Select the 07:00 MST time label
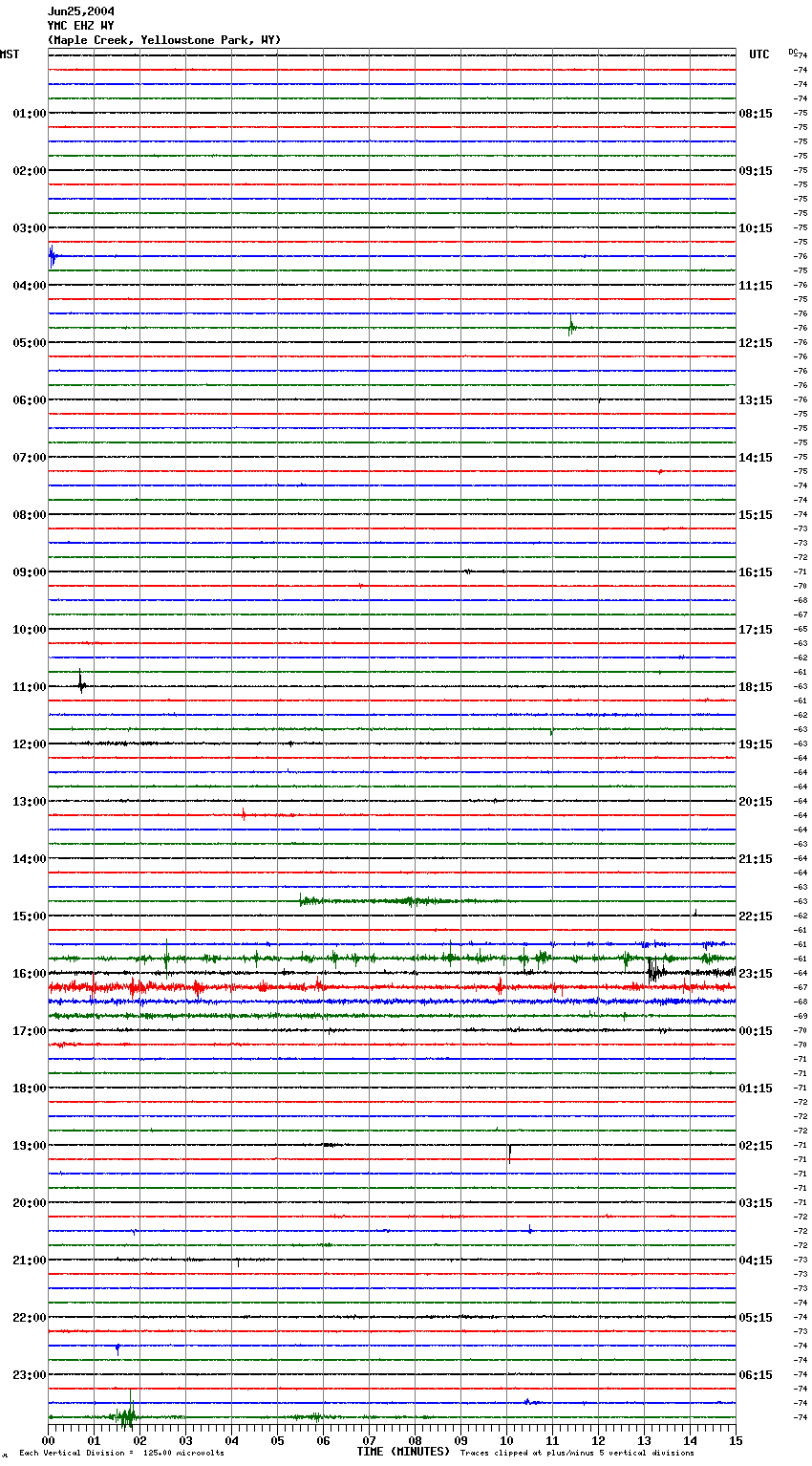This screenshot has height=1466, width=812. [30, 458]
